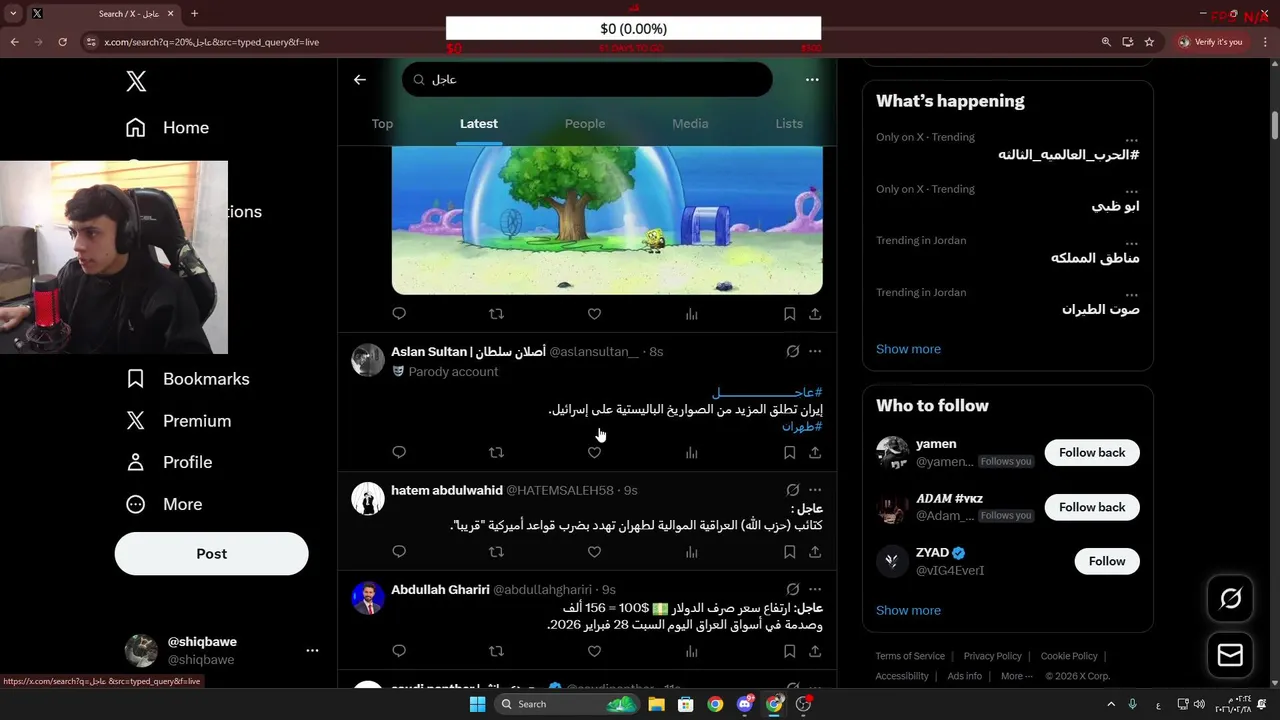Show more trends under What's happening
Image resolution: width=1280 pixels, height=720 pixels.
click(908, 349)
